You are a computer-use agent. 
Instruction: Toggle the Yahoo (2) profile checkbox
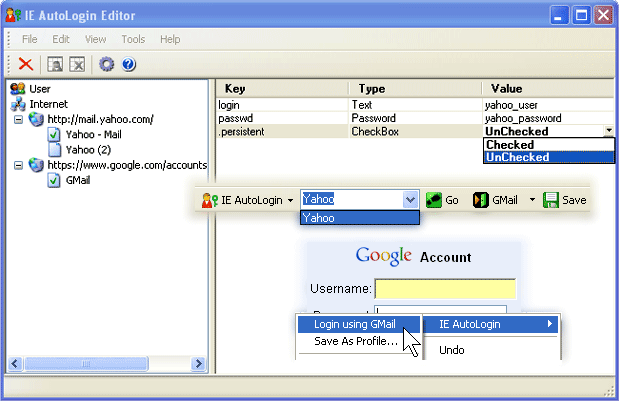click(54, 150)
